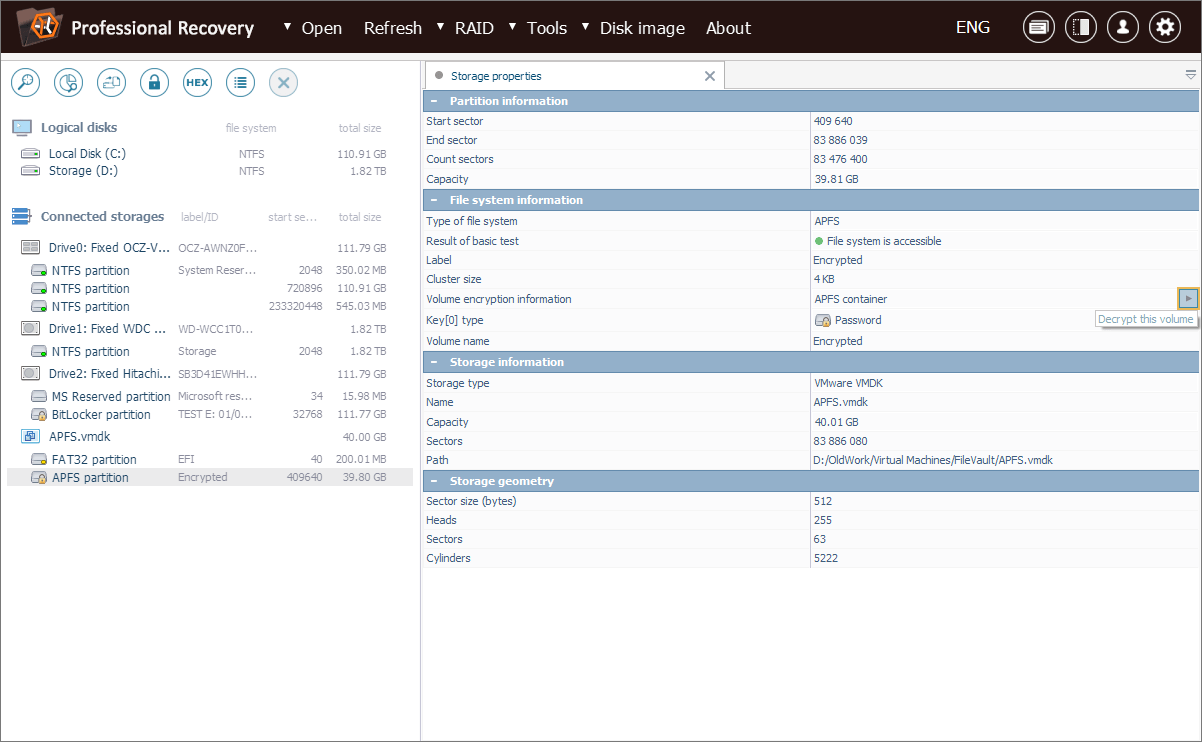Viewport: 1202px width, 742px height.
Task: Click Refresh in the top menu
Action: click(392, 28)
